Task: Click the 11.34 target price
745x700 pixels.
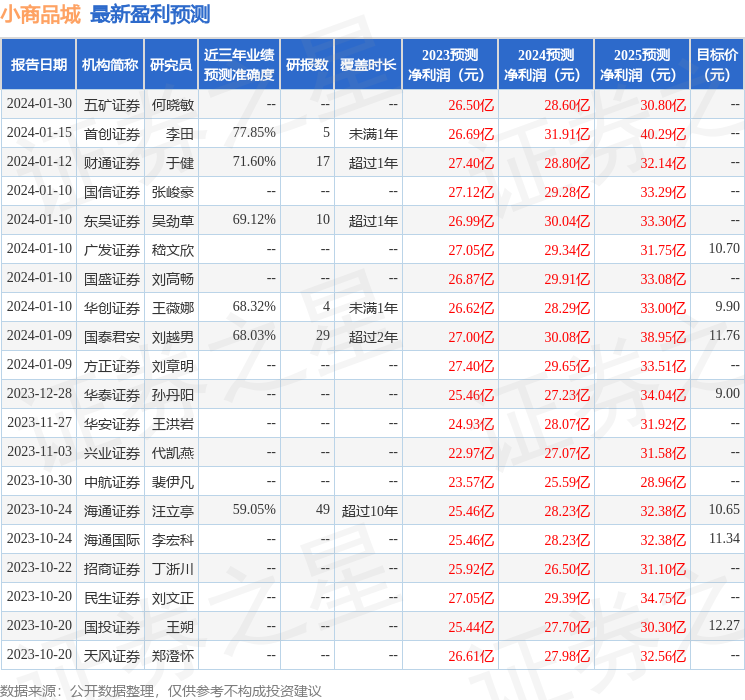Action: pos(724,538)
